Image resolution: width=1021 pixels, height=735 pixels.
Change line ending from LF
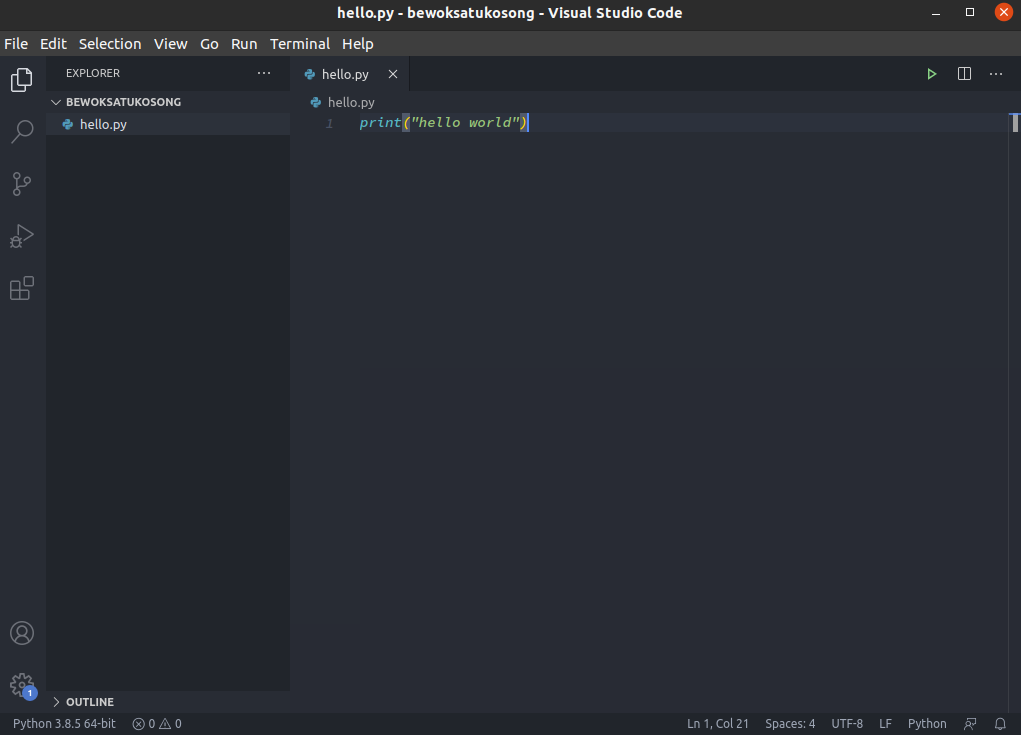coord(885,723)
